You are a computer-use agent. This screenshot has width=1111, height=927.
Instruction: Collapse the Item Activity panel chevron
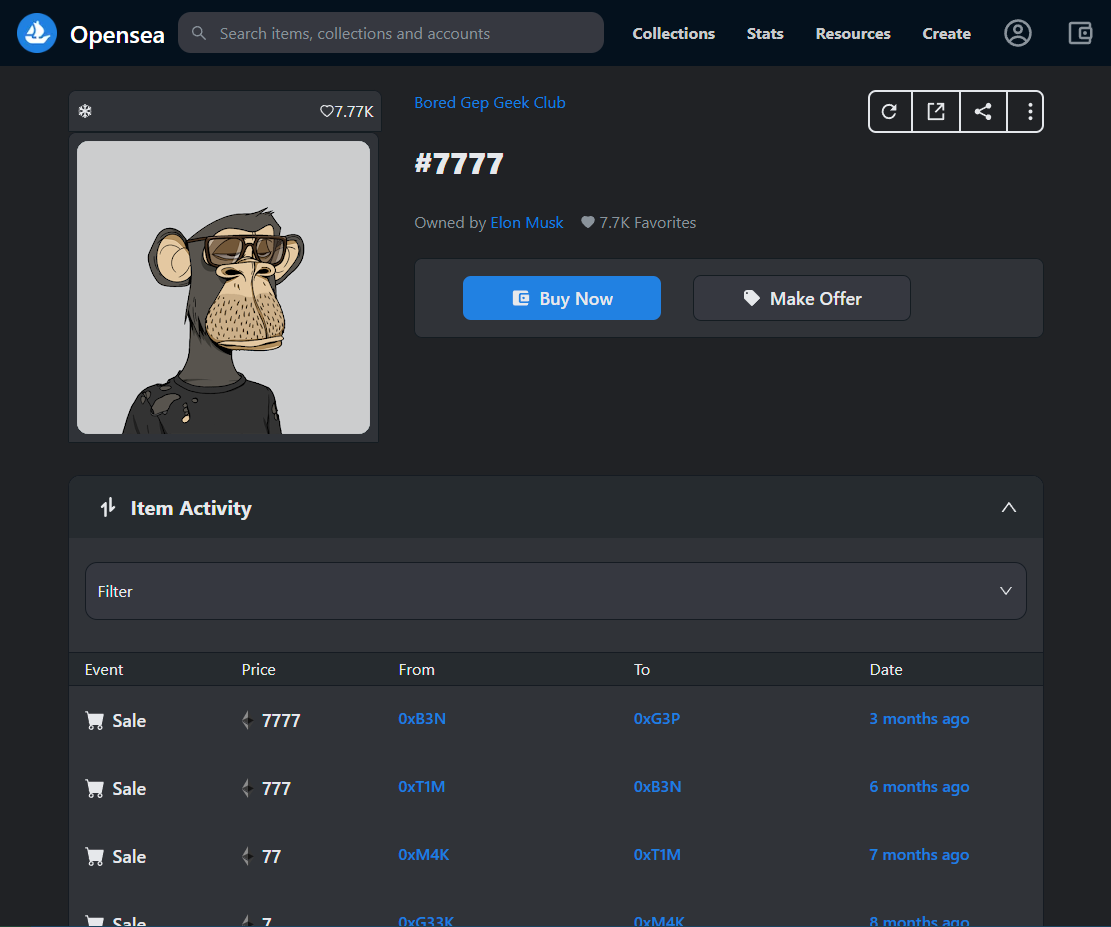1008,507
